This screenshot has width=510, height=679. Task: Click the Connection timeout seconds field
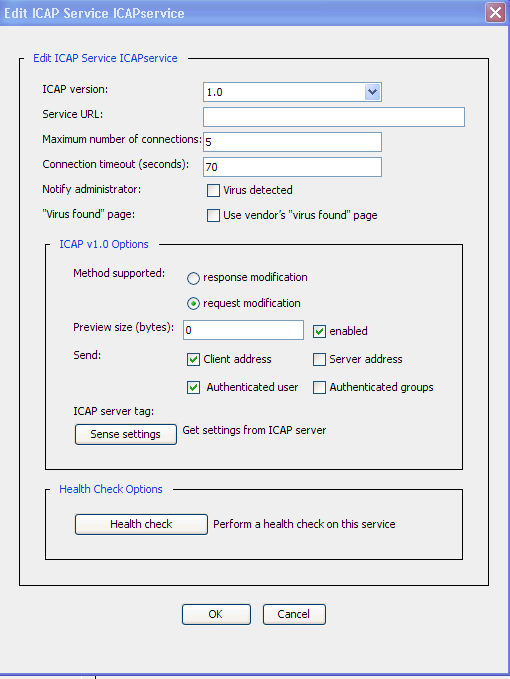coord(292,167)
